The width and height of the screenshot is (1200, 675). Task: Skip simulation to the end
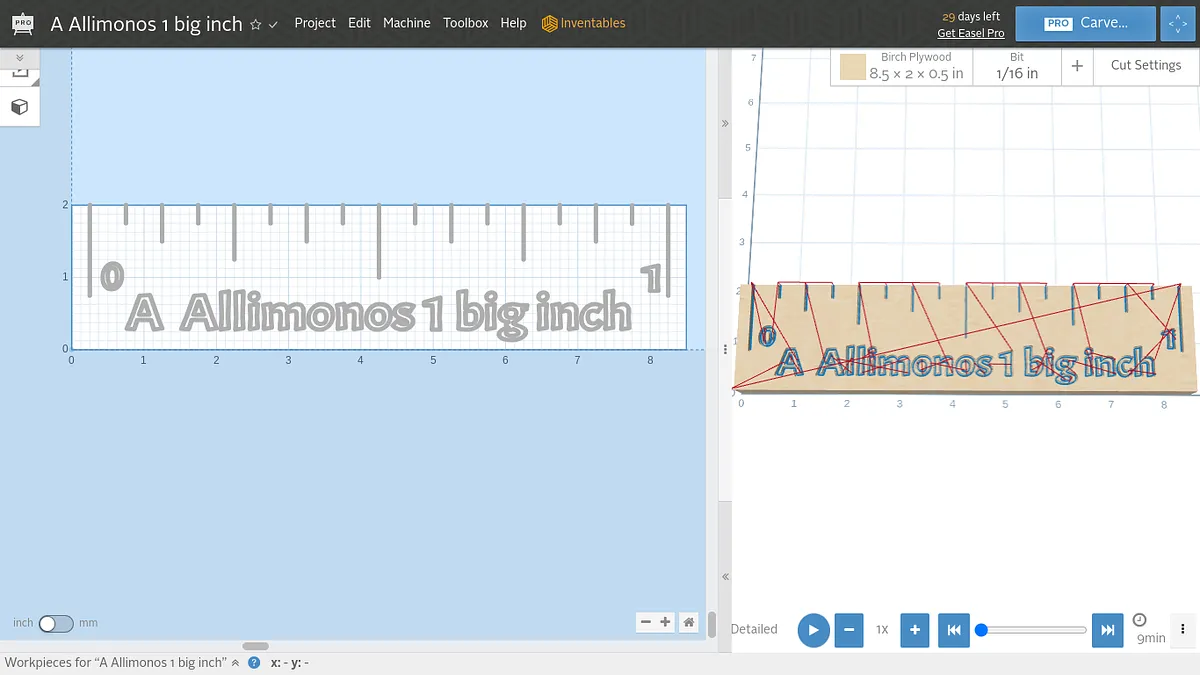point(1107,630)
